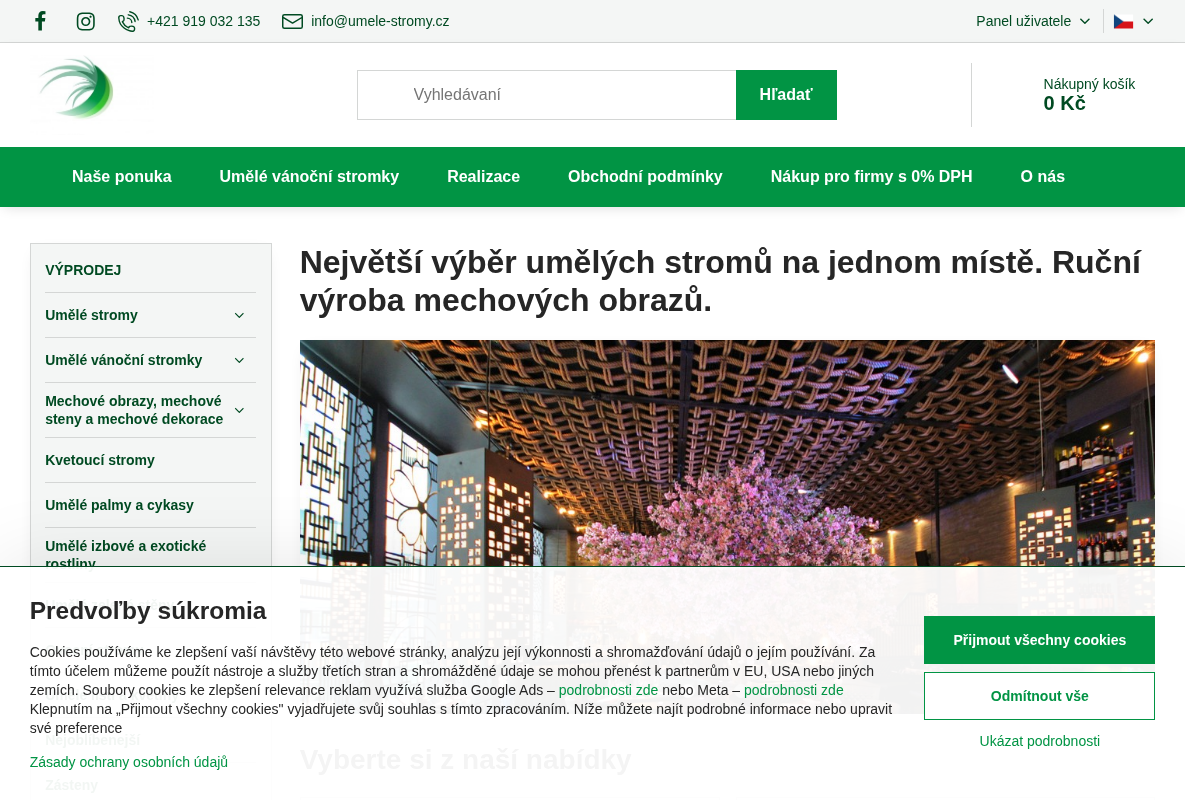Screen dimensions: 1200x800
Task: Open Zásady ochrany osobních údajů link
Action: click(x=129, y=762)
